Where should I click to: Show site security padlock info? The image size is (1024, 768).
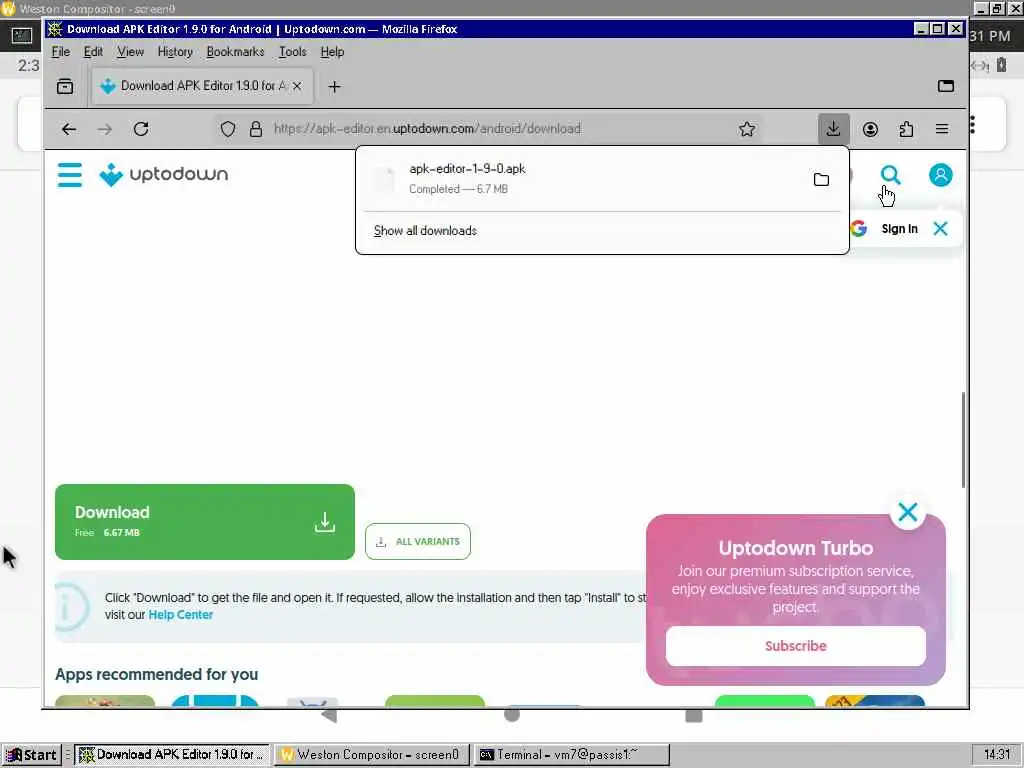256,129
